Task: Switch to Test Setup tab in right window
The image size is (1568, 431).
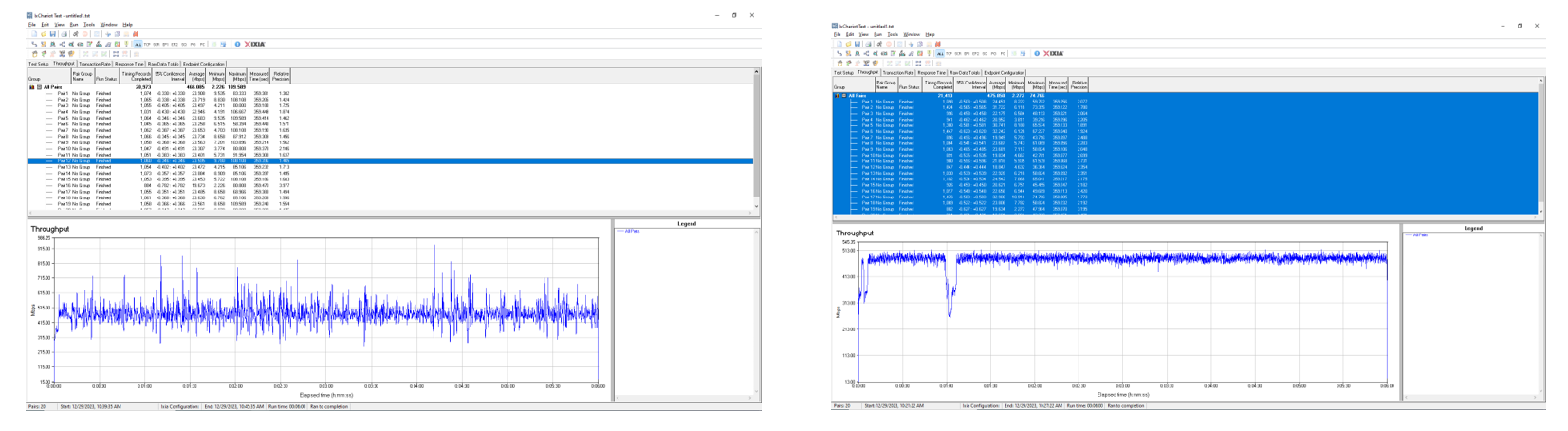Action: pos(843,73)
